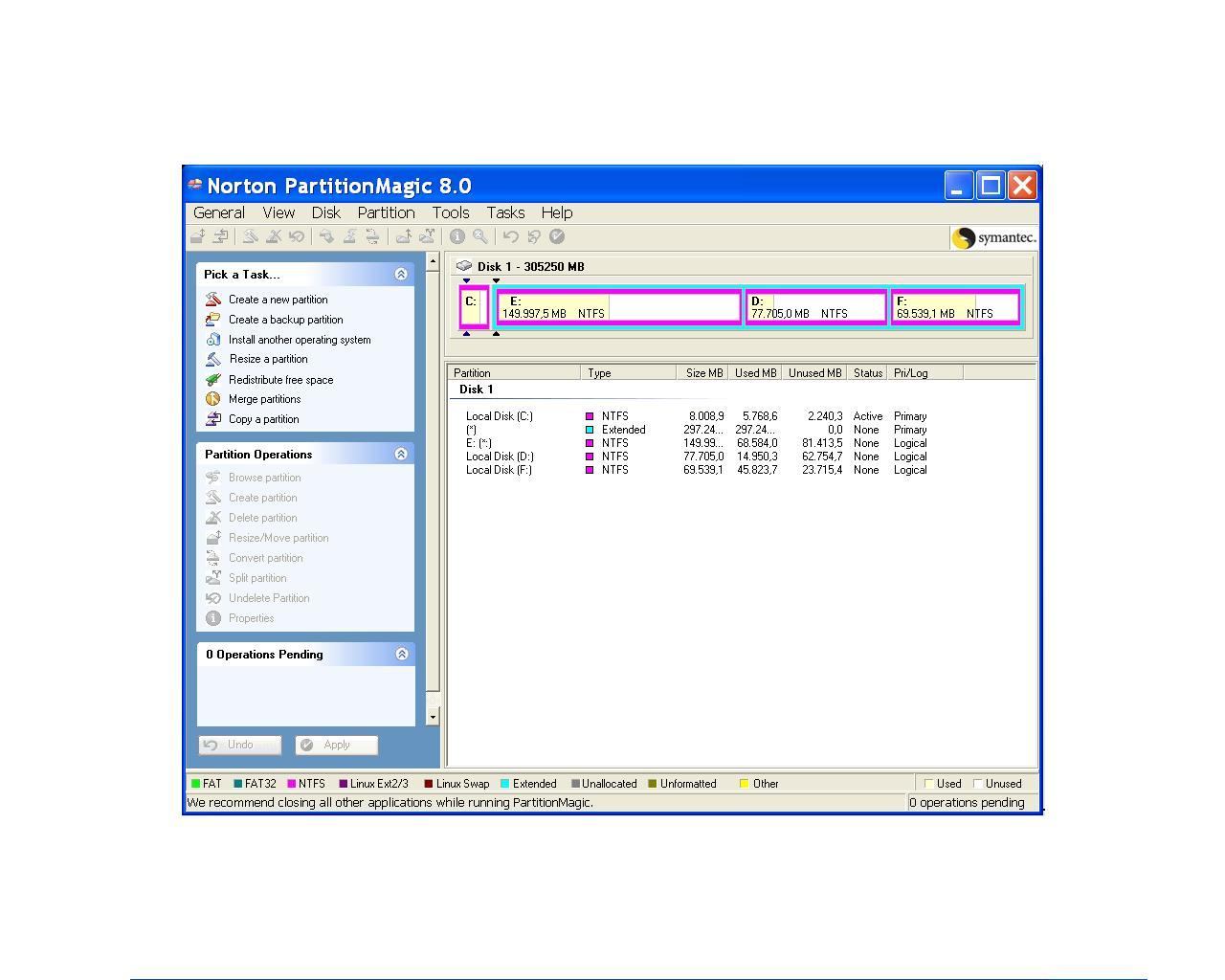Click the Undelete partition toolbar icon
The image size is (1225, 980).
(x=296, y=236)
